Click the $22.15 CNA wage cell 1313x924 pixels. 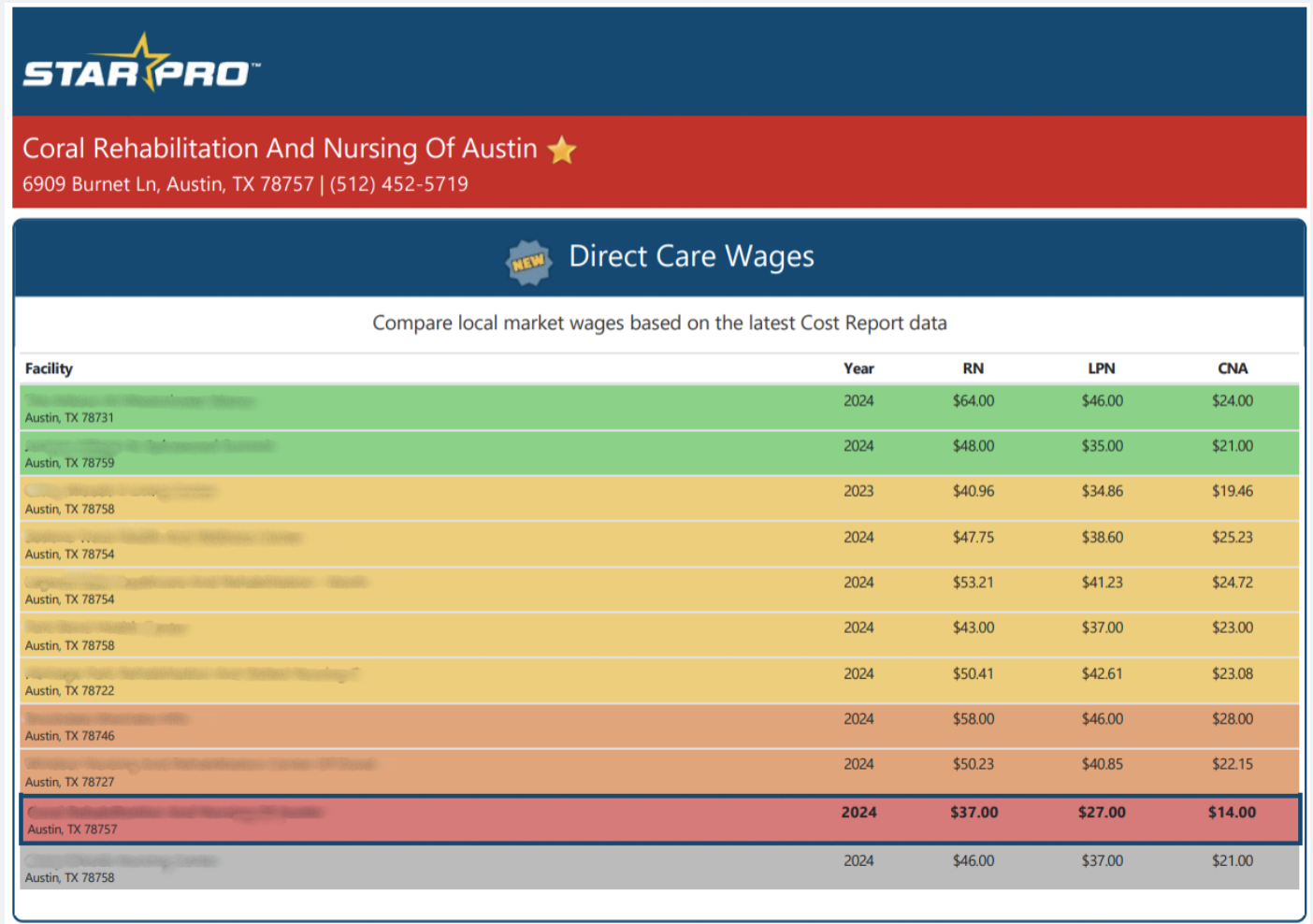pyautogui.click(x=1233, y=764)
